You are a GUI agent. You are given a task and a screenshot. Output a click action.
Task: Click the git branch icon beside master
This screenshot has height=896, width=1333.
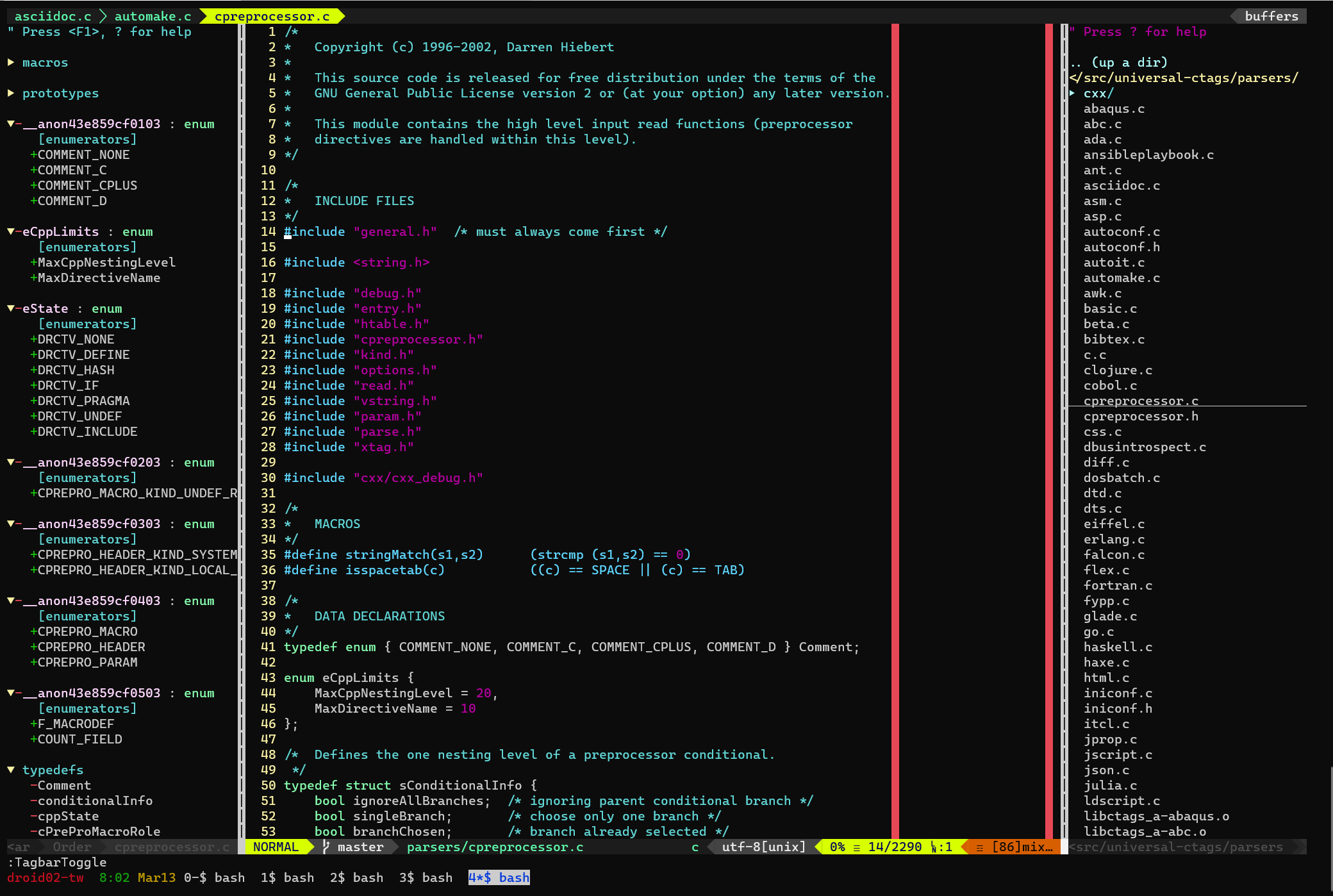pyautogui.click(x=326, y=847)
